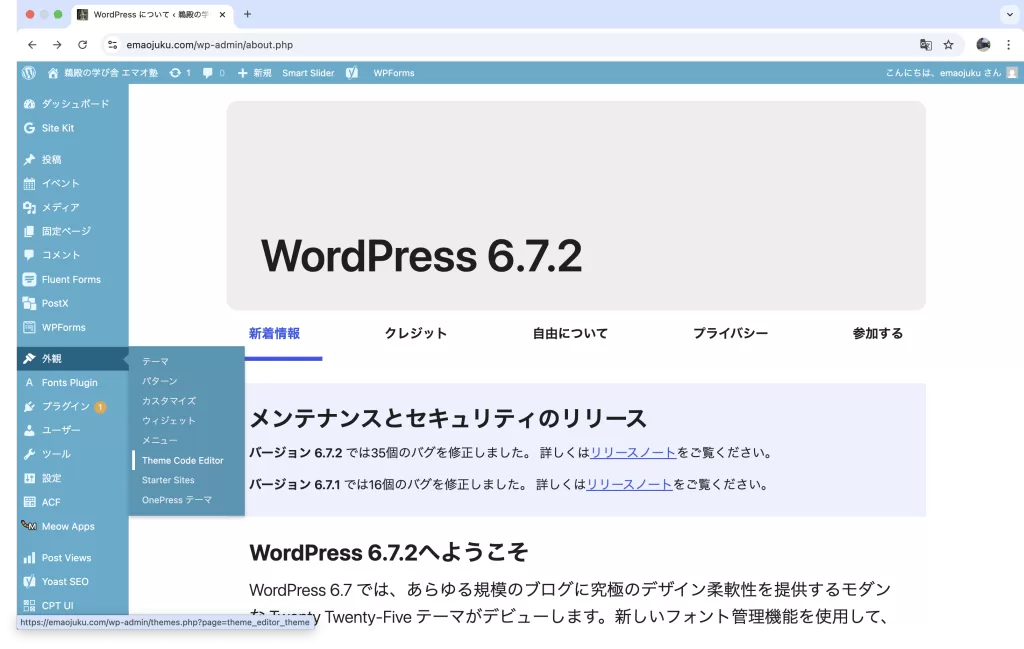Click the コメント sidebar bubble icon
Image resolution: width=1024 pixels, height=649 pixels.
tap(29, 255)
